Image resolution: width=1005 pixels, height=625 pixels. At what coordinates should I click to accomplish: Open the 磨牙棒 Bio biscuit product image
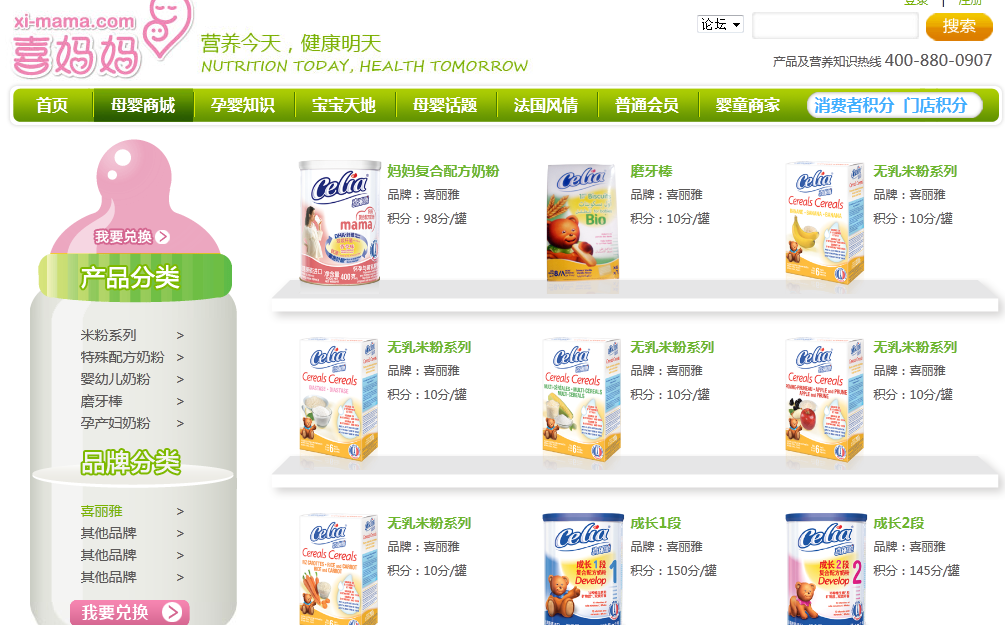pyautogui.click(x=583, y=222)
